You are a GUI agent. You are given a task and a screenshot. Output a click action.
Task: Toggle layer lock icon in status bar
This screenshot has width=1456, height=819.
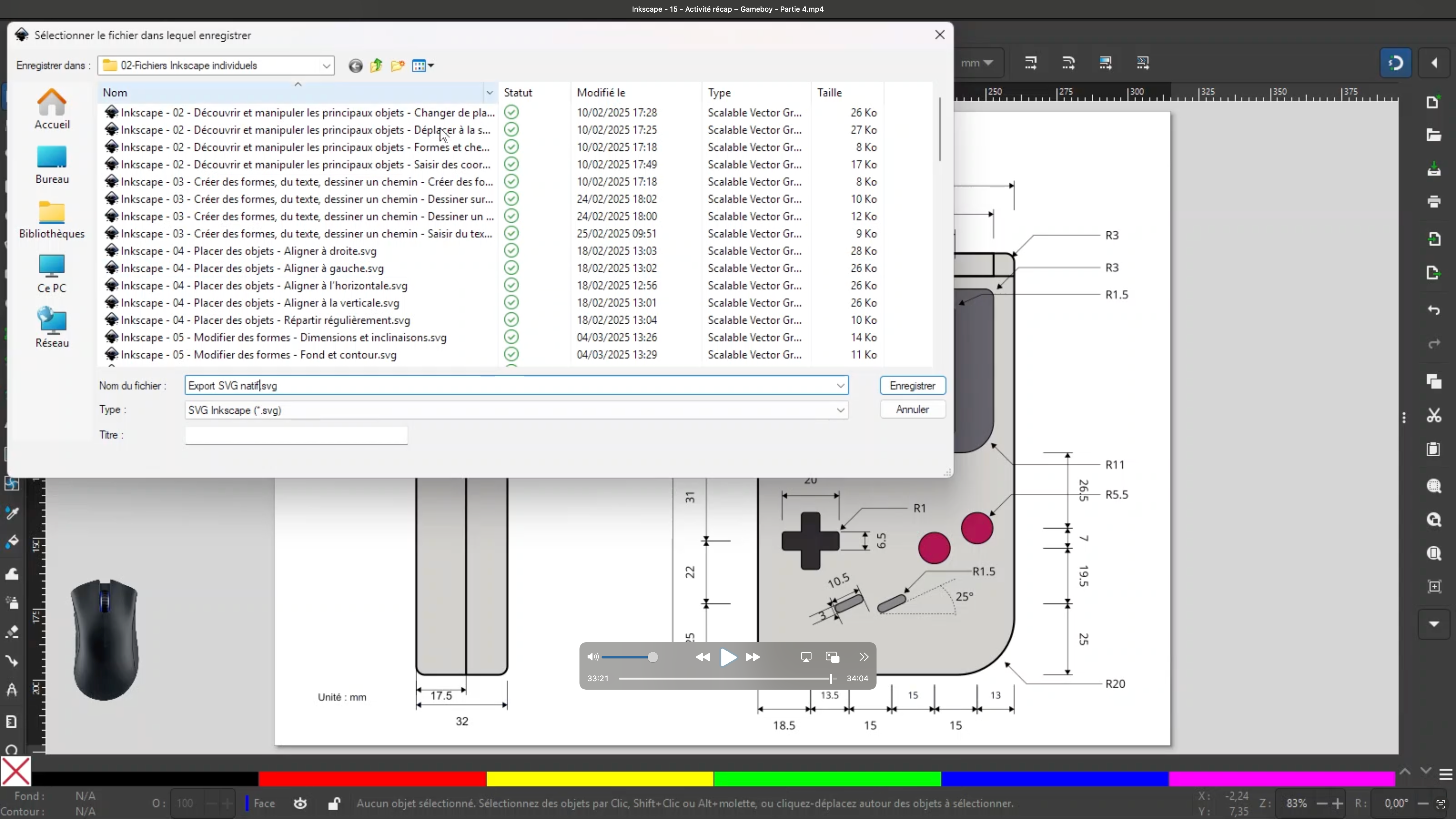pos(334,803)
